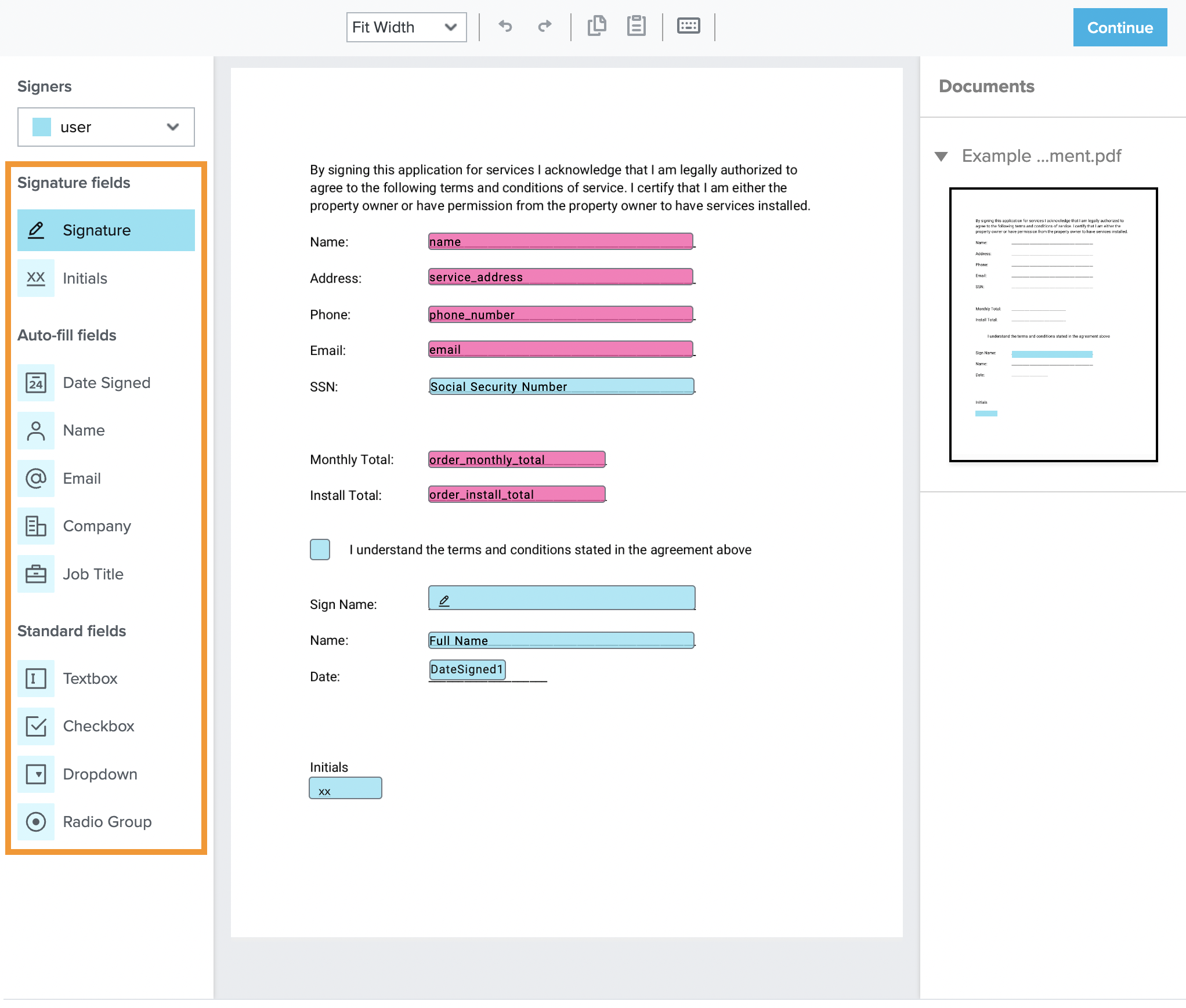The image size is (1186, 1008).
Task: Select the Textbox standard field
Action: [89, 678]
